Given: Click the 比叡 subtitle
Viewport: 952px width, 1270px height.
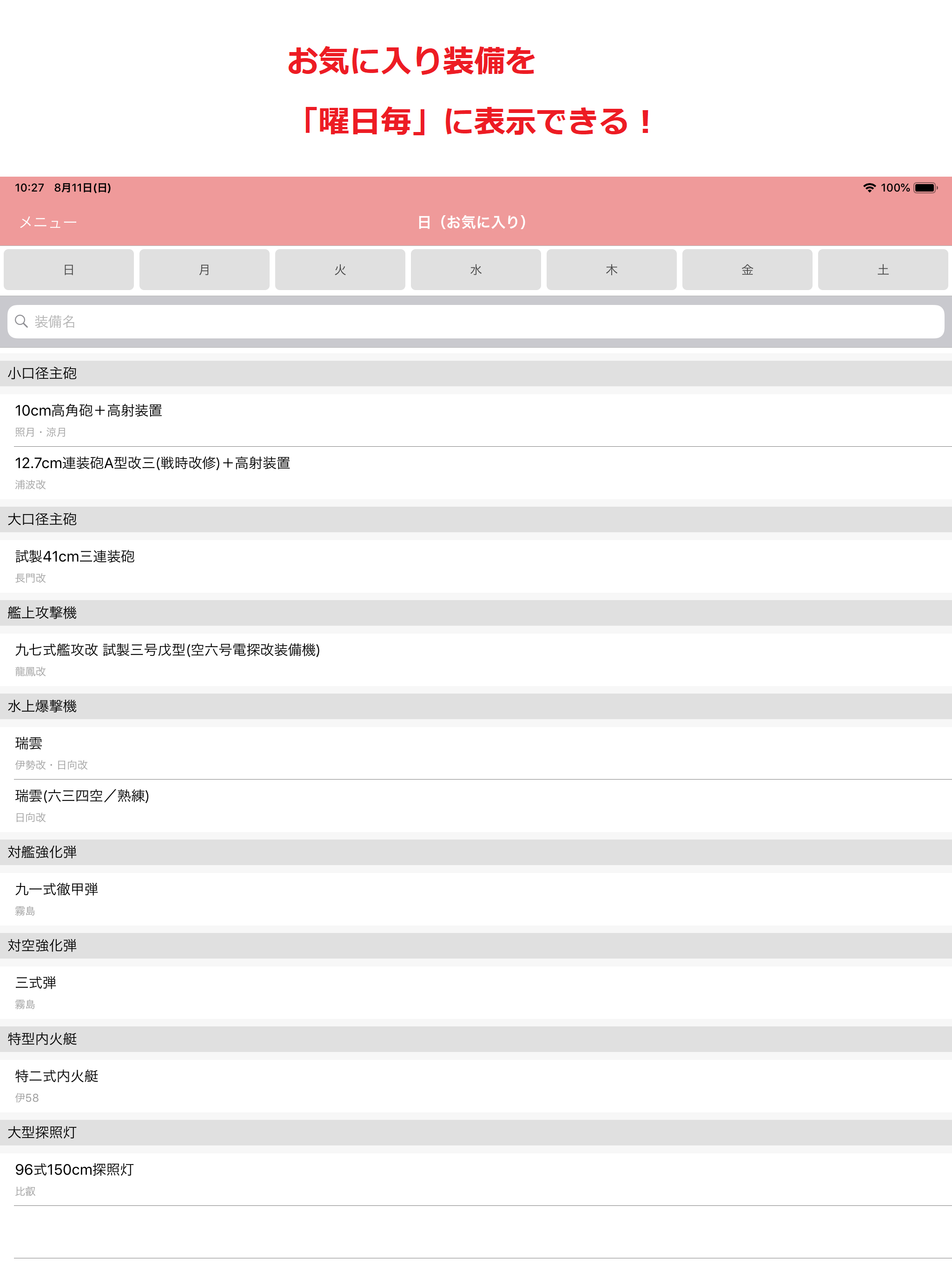Looking at the screenshot, I should [25, 1191].
